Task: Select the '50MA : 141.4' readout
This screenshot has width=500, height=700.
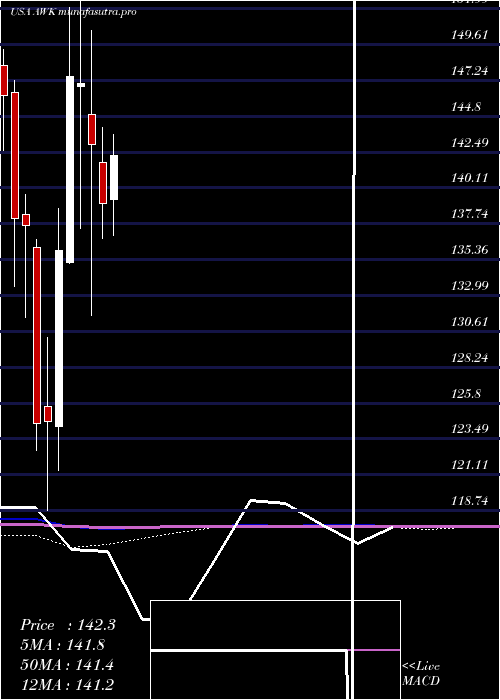Action: (x=67, y=665)
